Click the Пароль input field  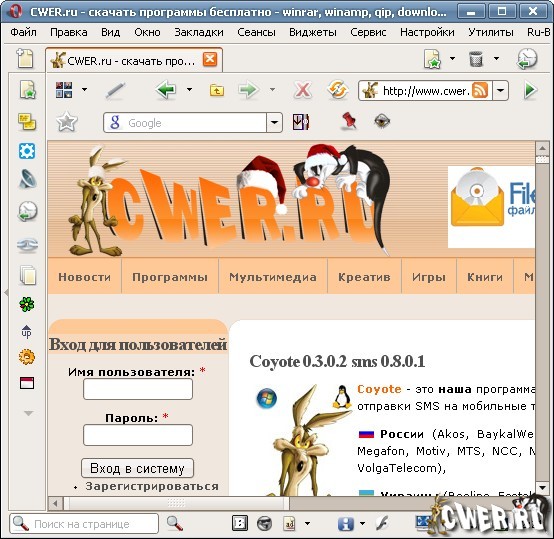click(x=138, y=435)
